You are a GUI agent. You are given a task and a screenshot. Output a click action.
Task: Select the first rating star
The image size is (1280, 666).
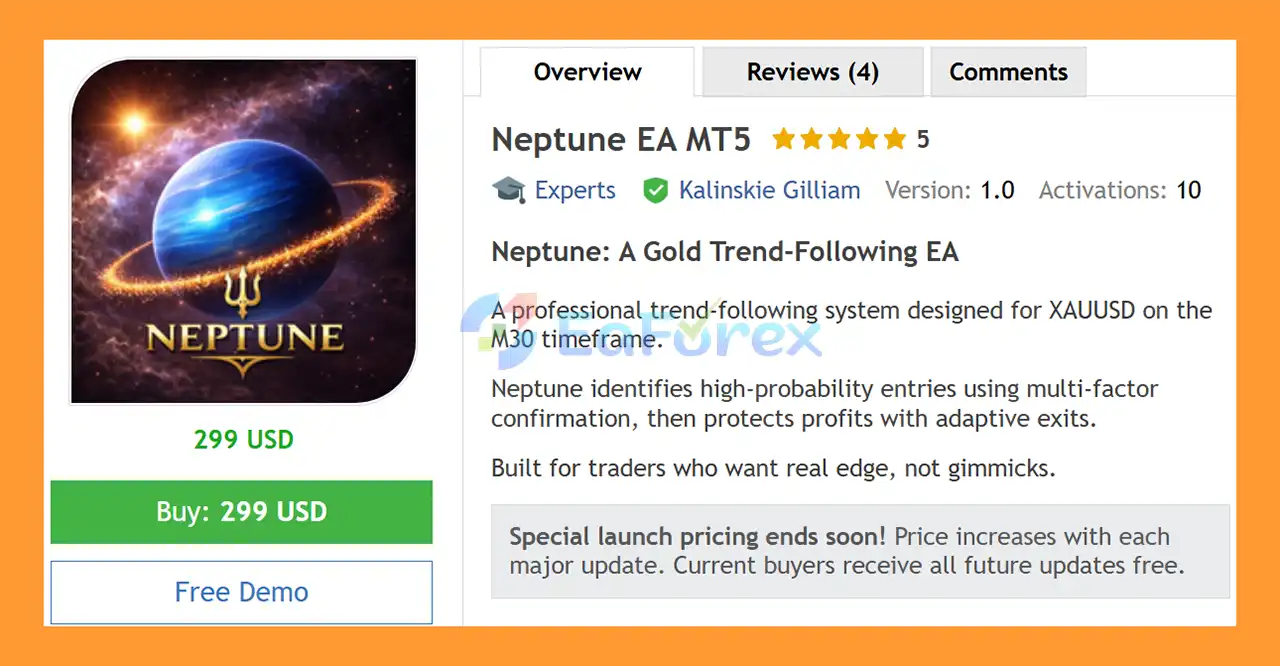783,140
